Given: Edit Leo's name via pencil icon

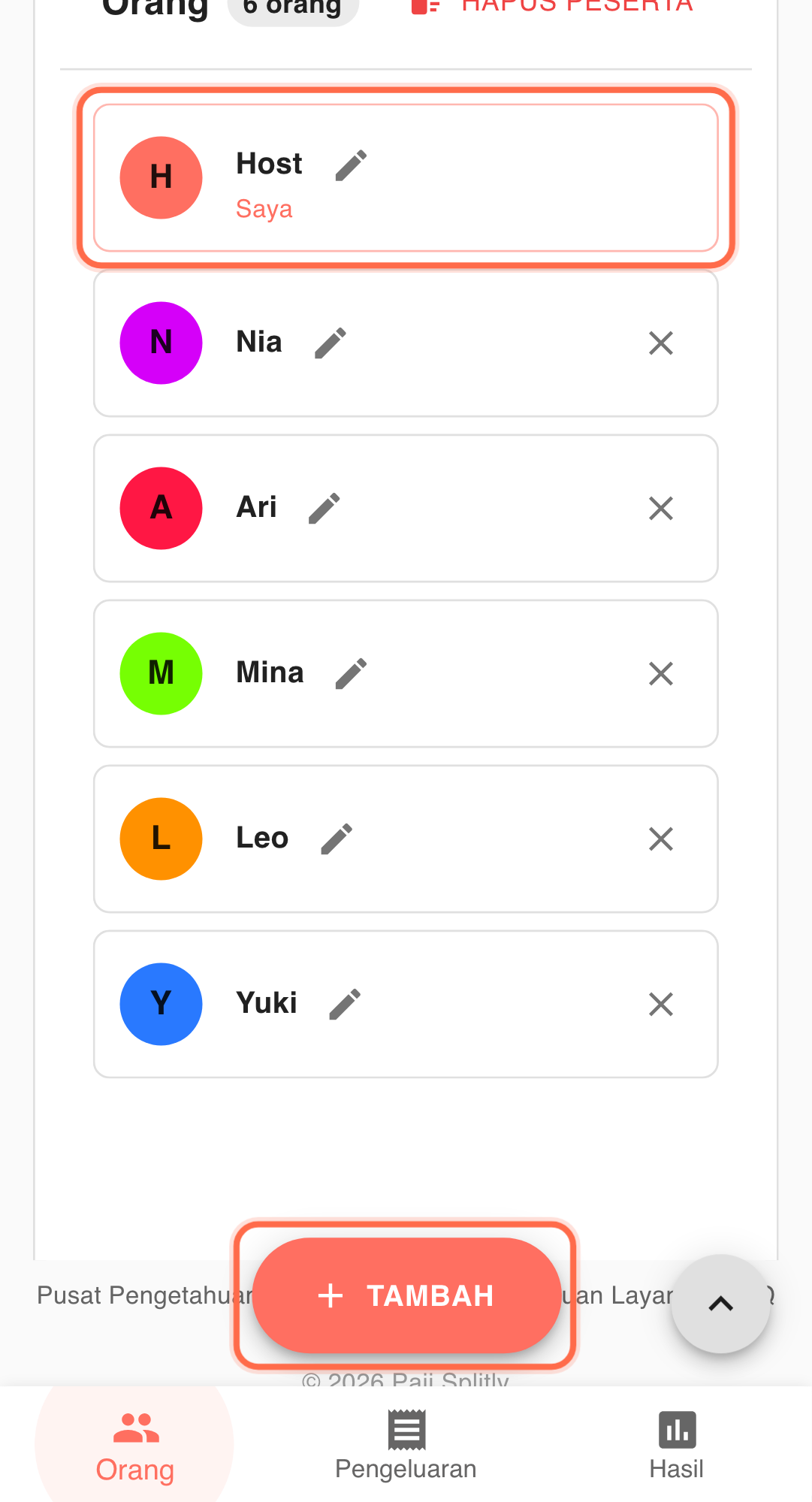Looking at the screenshot, I should click(x=337, y=839).
